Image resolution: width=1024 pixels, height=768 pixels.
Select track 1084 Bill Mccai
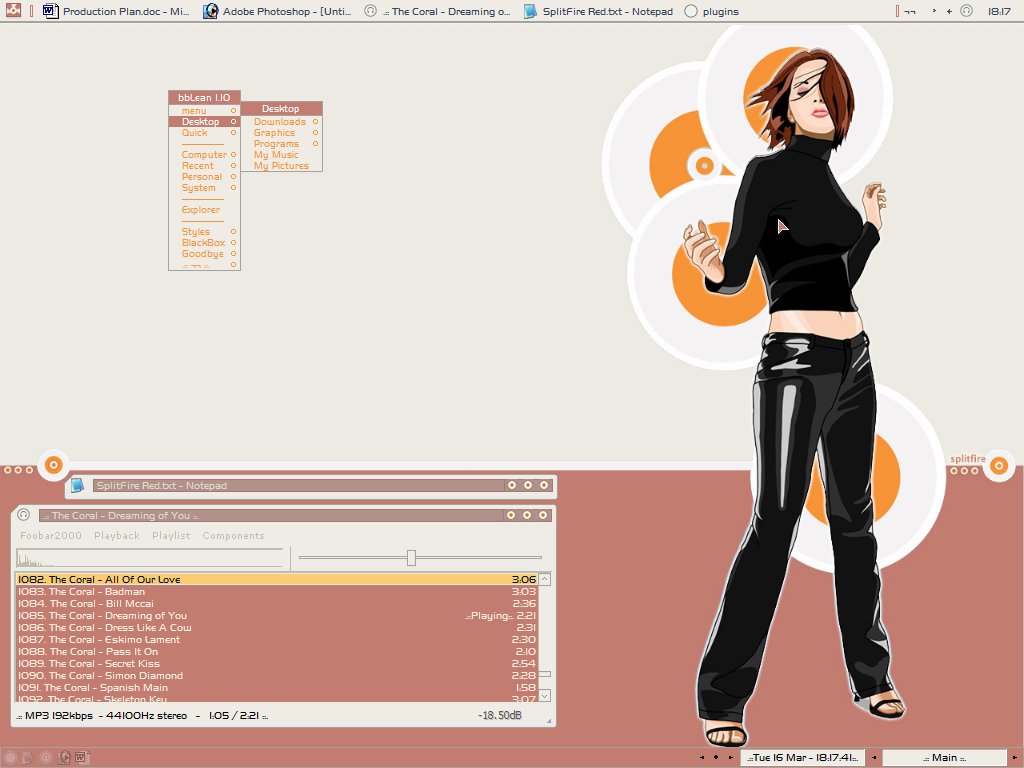[x=277, y=603]
